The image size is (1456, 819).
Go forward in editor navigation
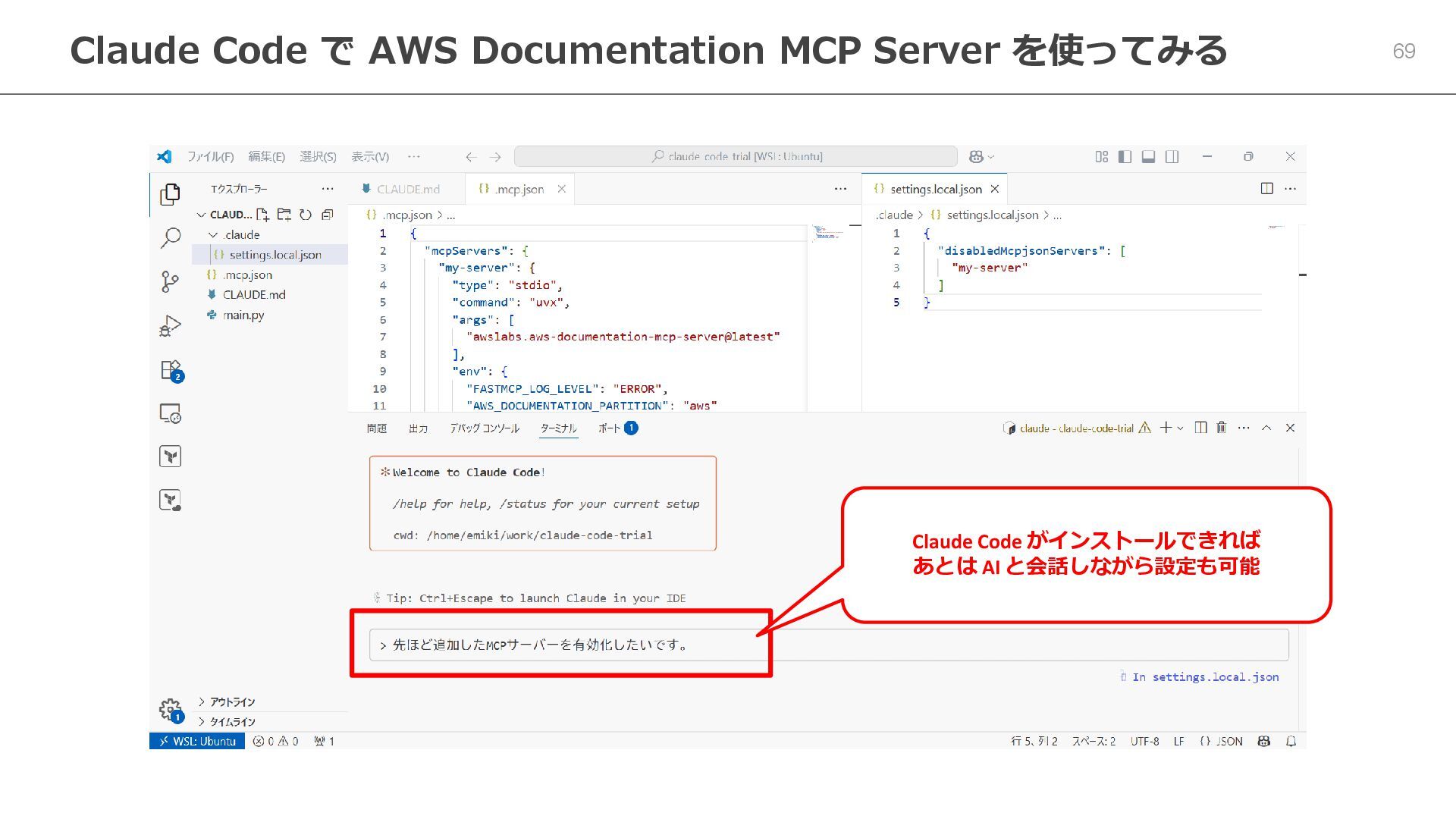(495, 157)
